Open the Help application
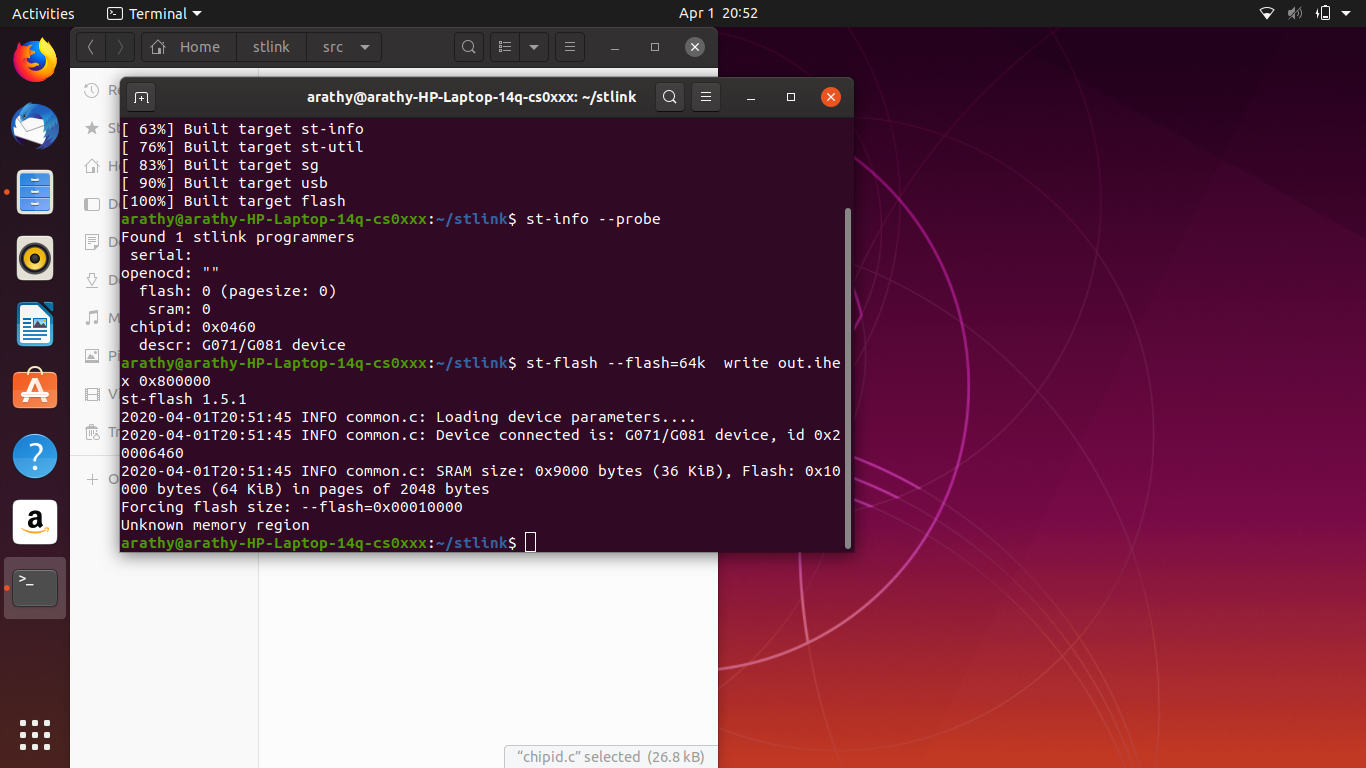The height and width of the screenshot is (768, 1366). click(34, 456)
